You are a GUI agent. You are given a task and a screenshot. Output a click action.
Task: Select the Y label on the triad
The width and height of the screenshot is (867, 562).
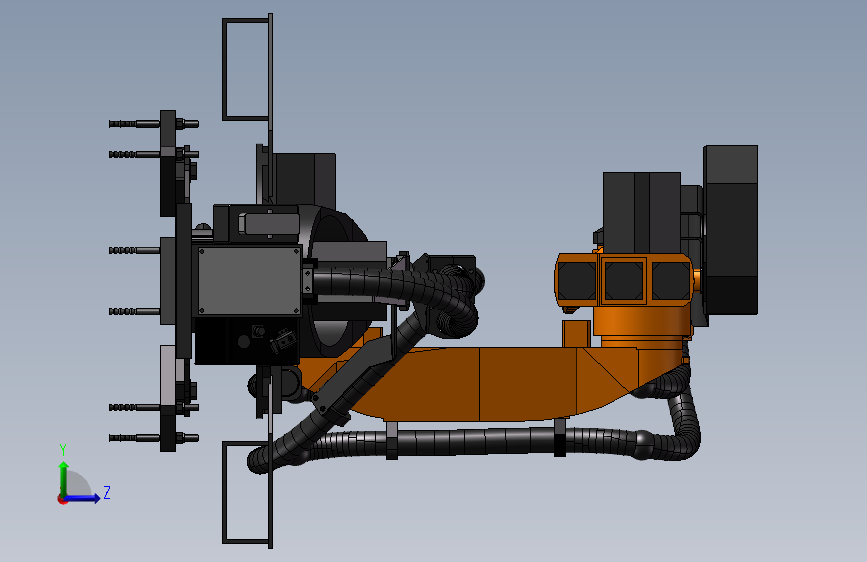(63, 450)
